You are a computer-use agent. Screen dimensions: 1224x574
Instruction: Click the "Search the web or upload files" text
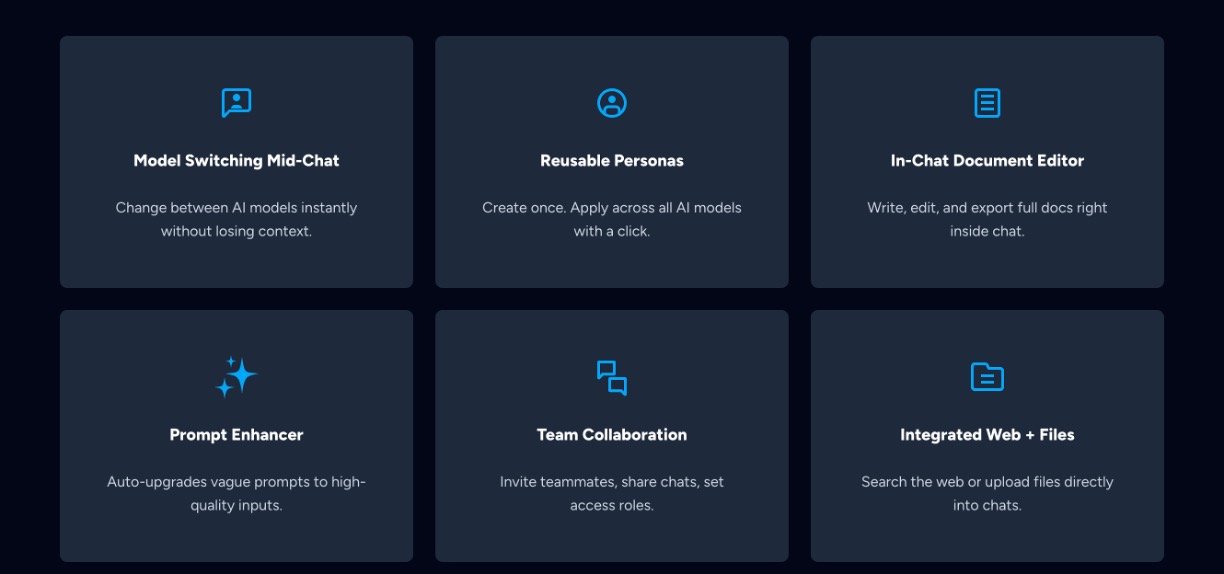(x=987, y=482)
